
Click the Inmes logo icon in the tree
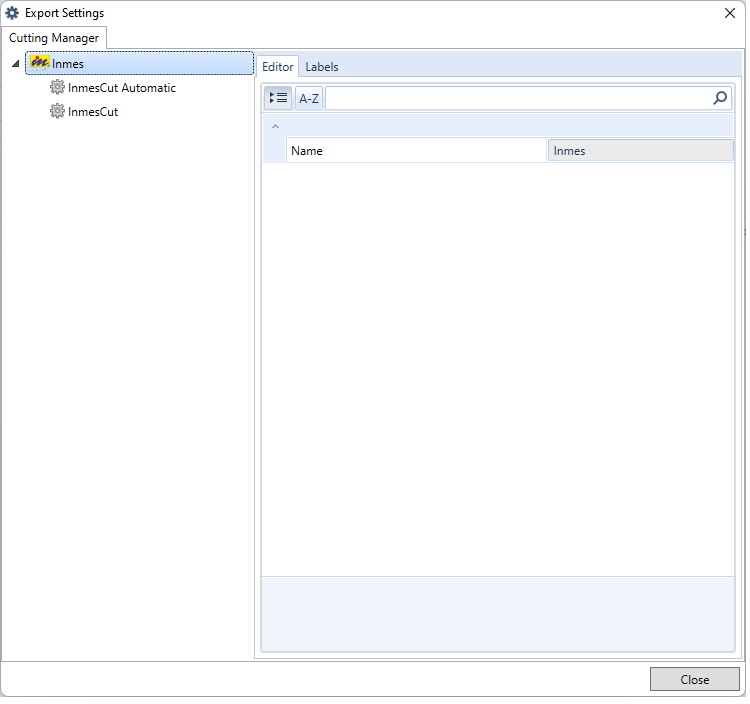pyautogui.click(x=40, y=63)
